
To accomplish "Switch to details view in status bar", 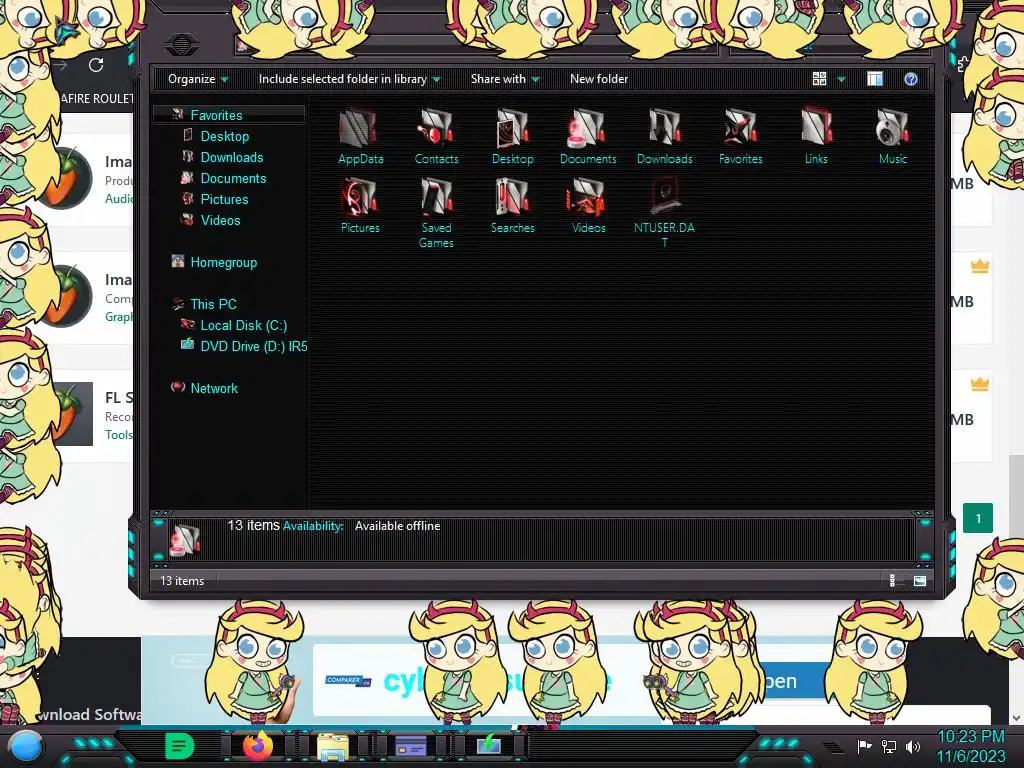I will click(x=893, y=581).
